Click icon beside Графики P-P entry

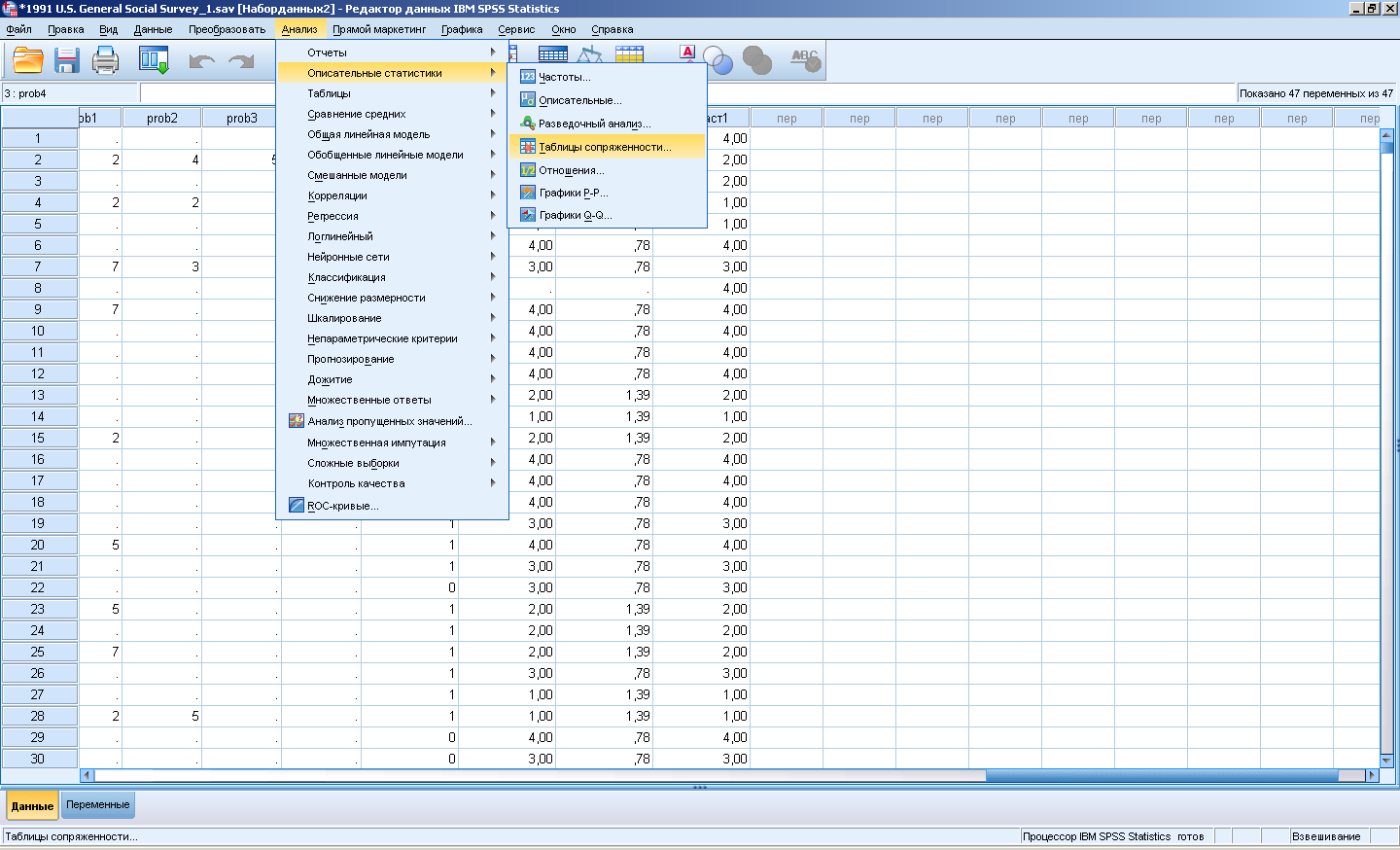point(528,193)
